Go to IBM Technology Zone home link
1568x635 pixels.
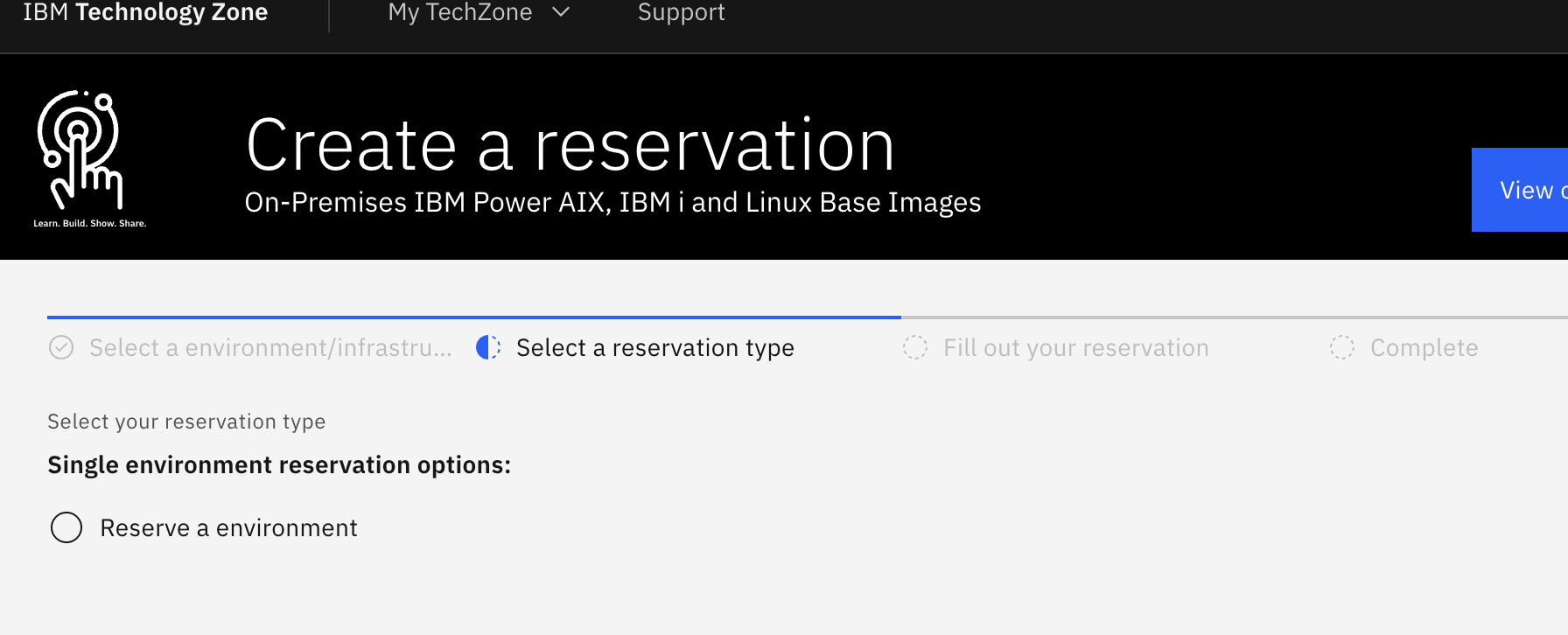pyautogui.click(x=145, y=12)
